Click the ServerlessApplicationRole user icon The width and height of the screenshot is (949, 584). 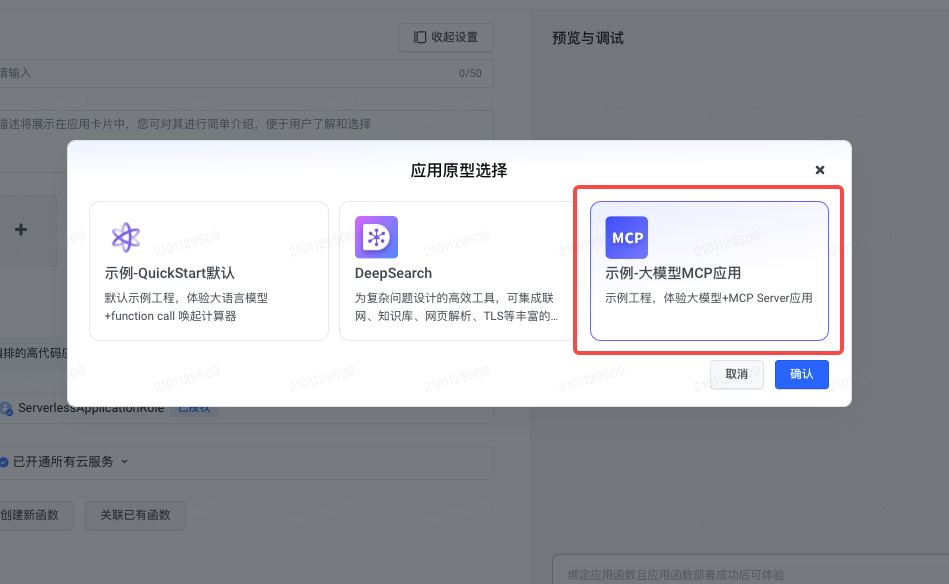5,408
